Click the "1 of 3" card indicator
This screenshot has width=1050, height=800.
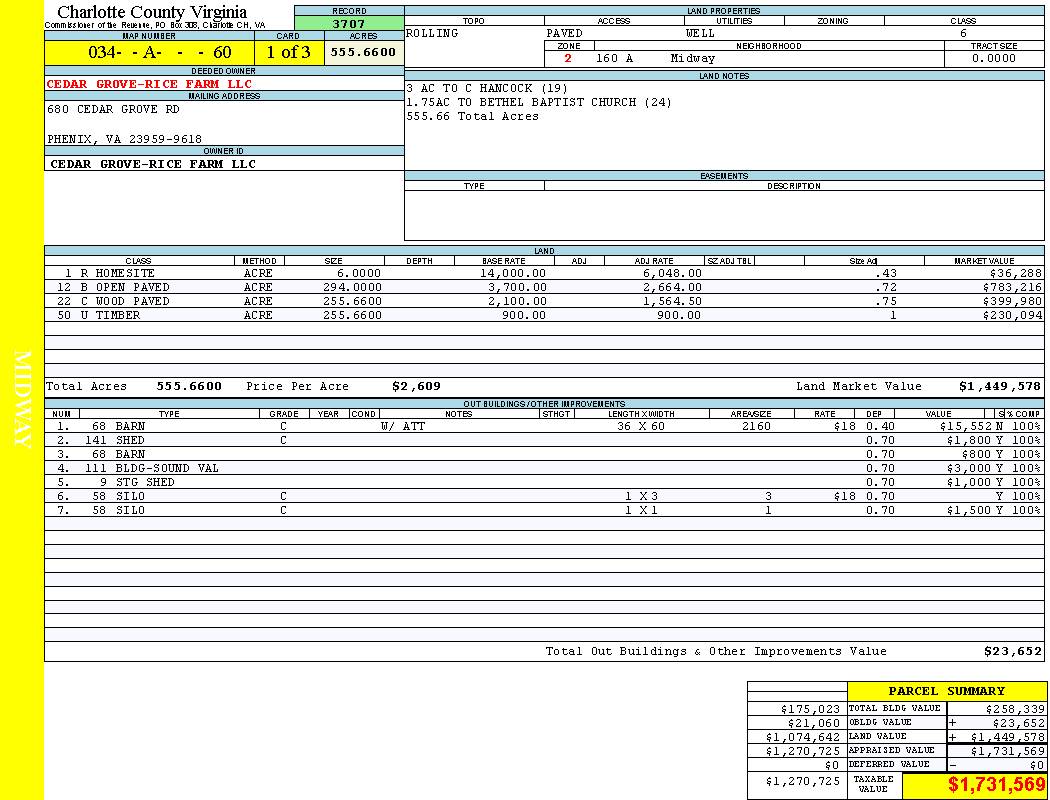tap(288, 52)
